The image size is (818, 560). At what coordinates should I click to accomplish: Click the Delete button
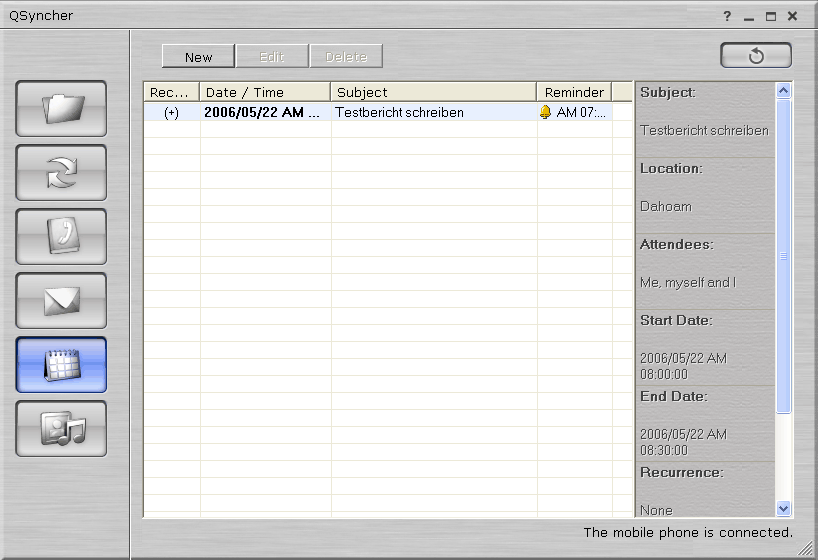pyautogui.click(x=346, y=56)
